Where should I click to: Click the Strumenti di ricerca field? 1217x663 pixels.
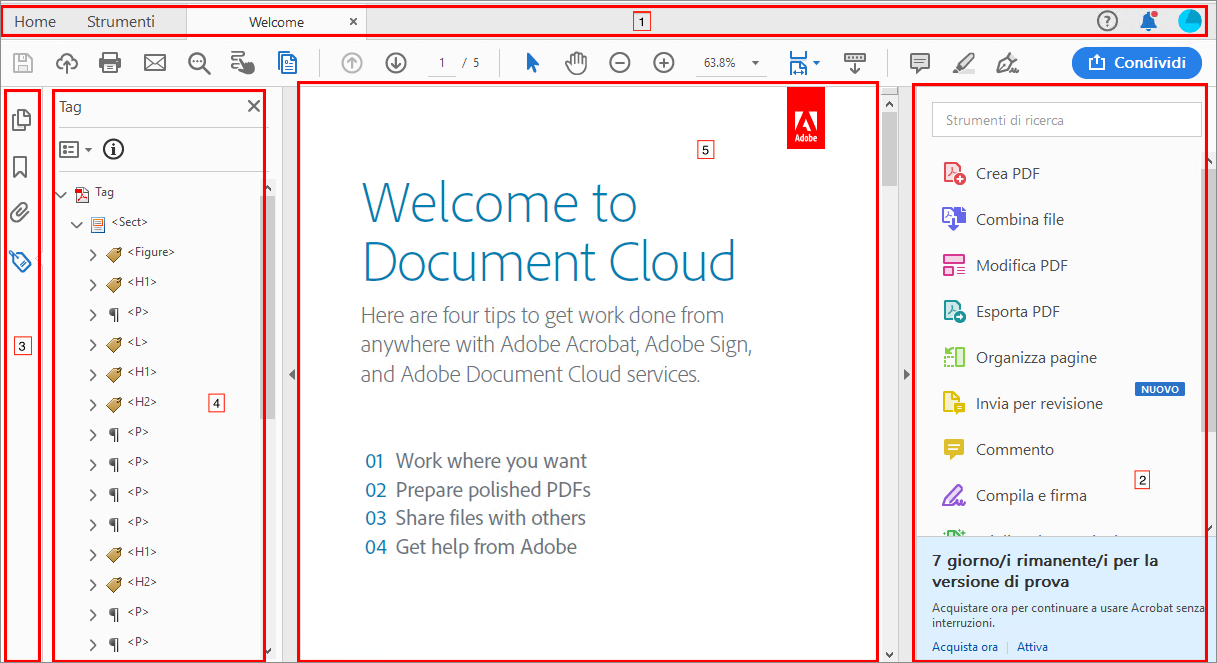point(1066,120)
